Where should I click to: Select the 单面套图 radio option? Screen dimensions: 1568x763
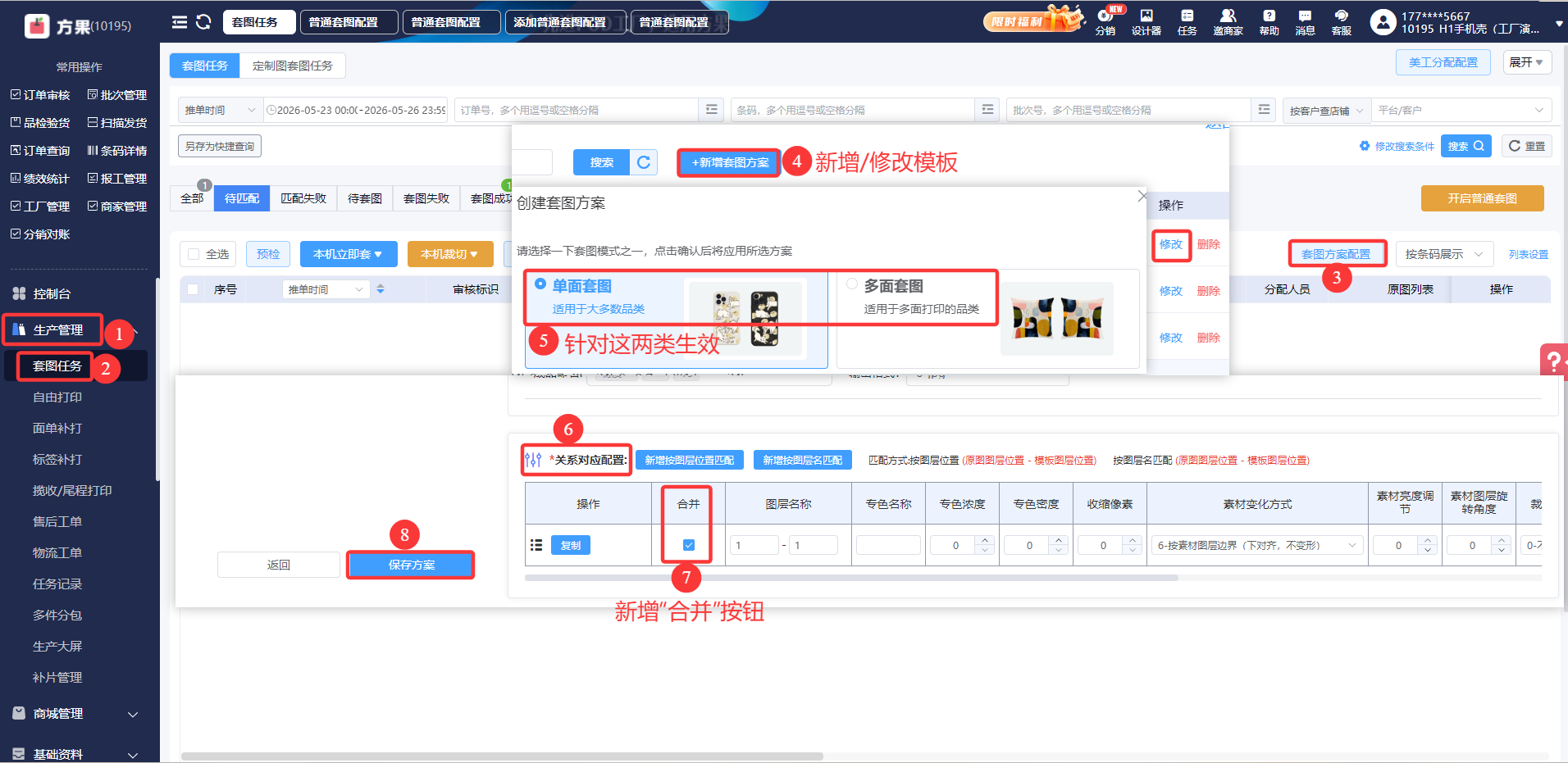point(540,284)
